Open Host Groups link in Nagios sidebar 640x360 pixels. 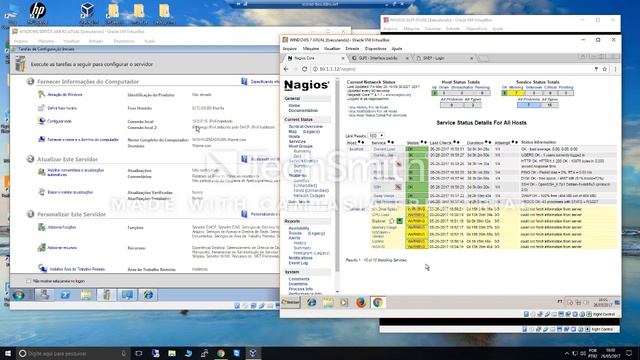coord(300,146)
